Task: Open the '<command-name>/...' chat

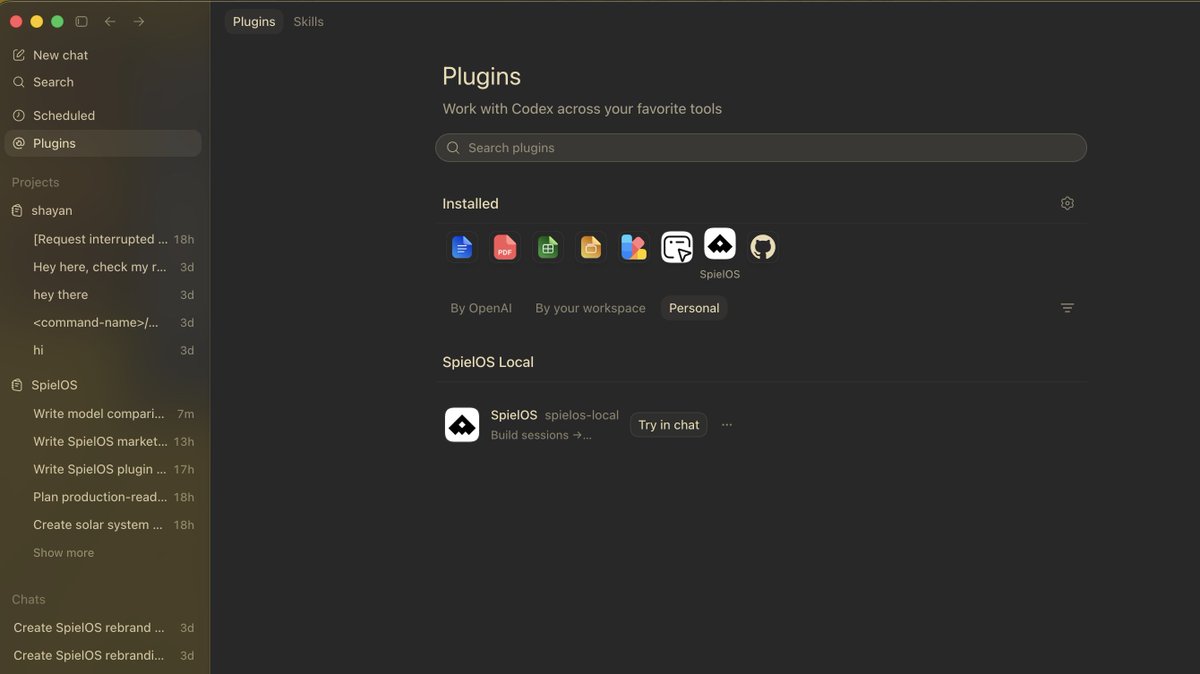Action: click(x=103, y=323)
